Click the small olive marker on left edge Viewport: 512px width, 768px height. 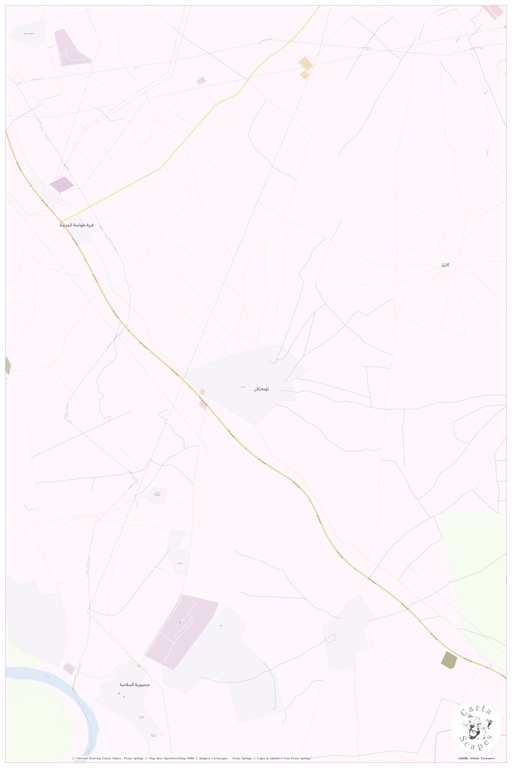pyautogui.click(x=8, y=365)
